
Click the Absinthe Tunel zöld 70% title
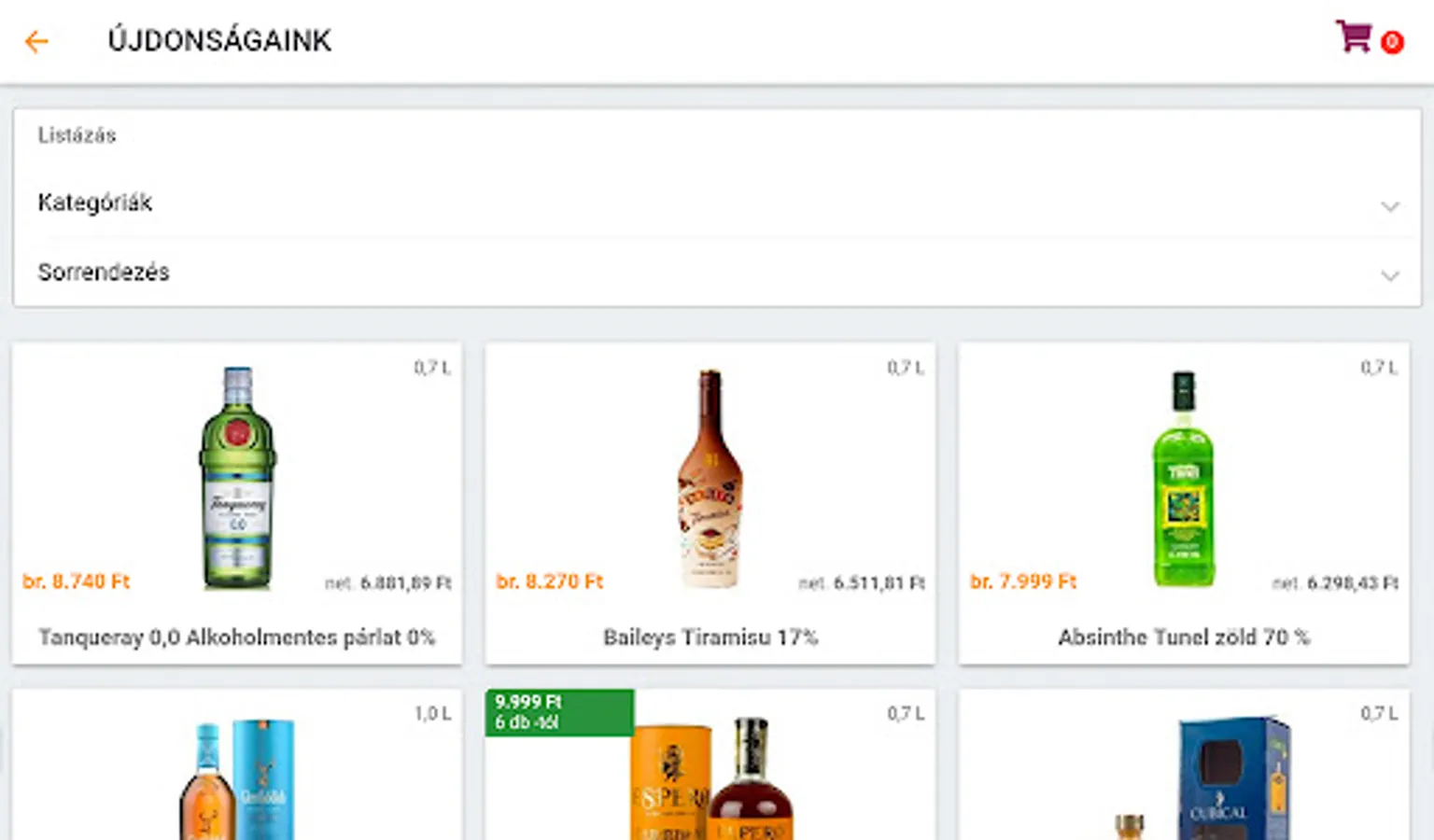1184,637
